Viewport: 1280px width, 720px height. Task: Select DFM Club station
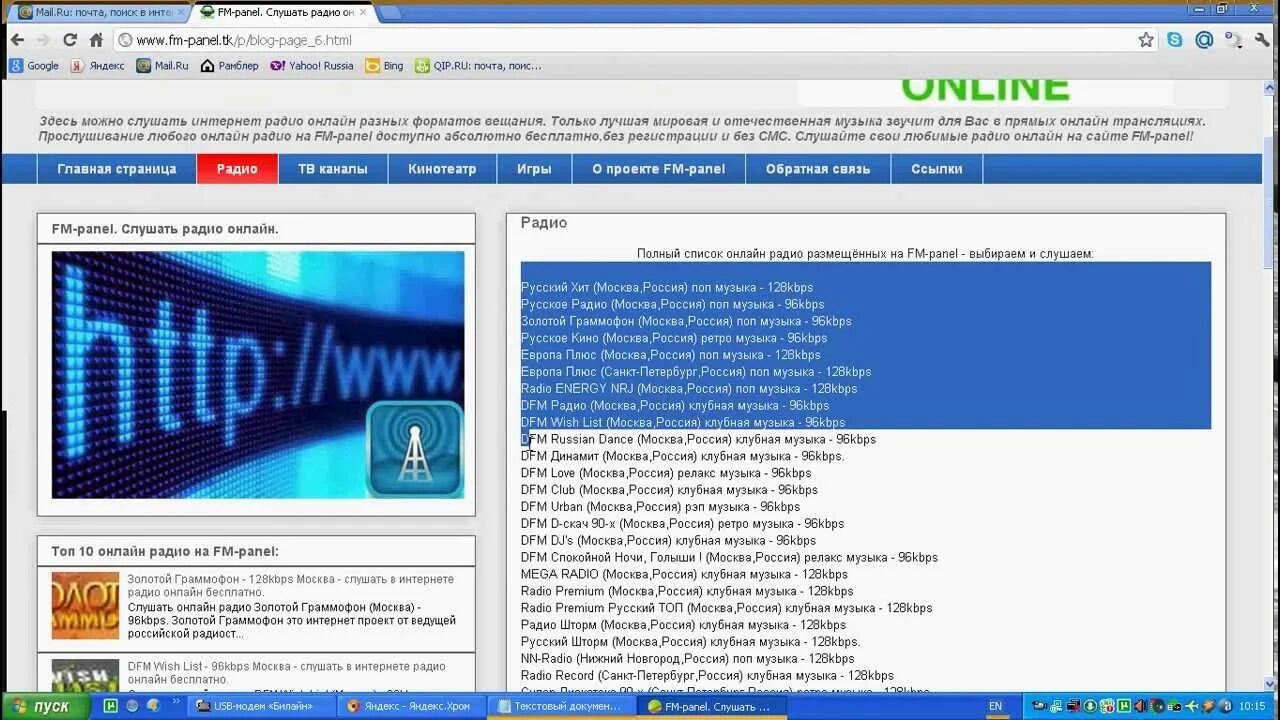669,490
